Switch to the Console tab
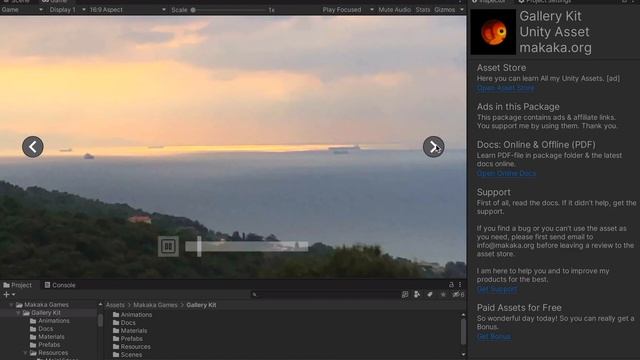 click(x=60, y=285)
